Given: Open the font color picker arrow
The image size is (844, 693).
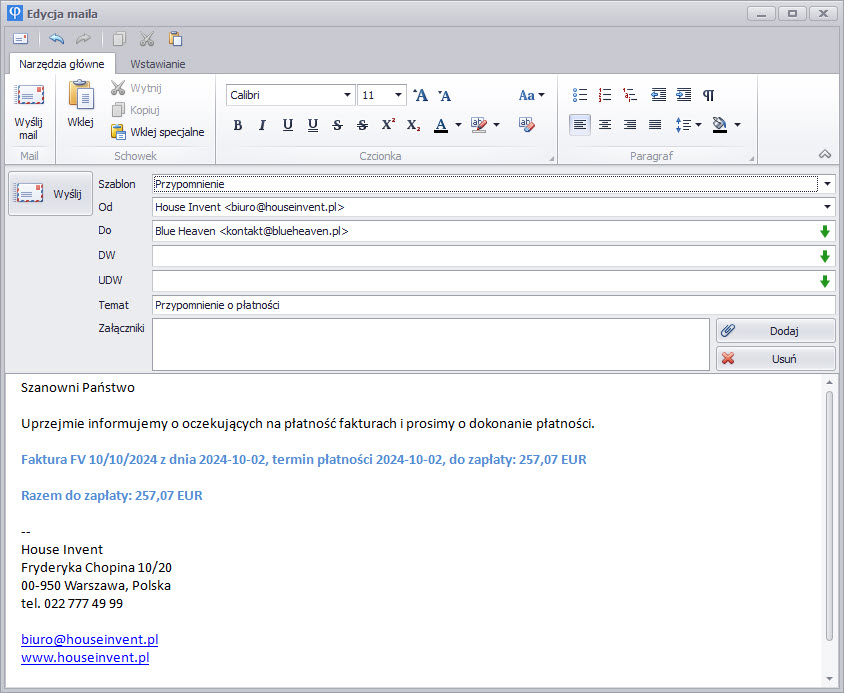Looking at the screenshot, I should pyautogui.click(x=458, y=125).
